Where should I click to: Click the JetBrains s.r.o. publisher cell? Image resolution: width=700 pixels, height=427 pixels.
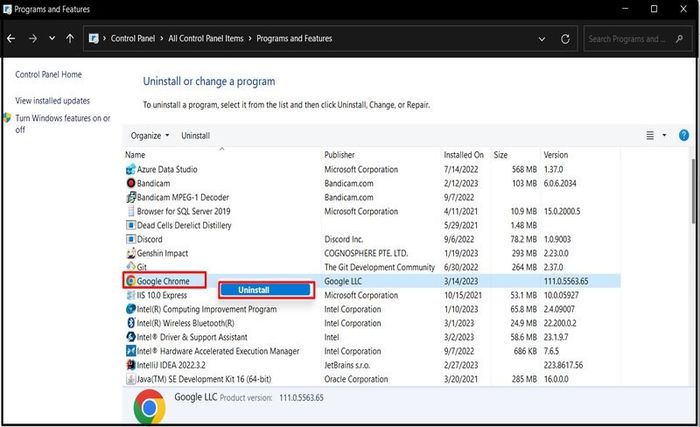coord(347,365)
